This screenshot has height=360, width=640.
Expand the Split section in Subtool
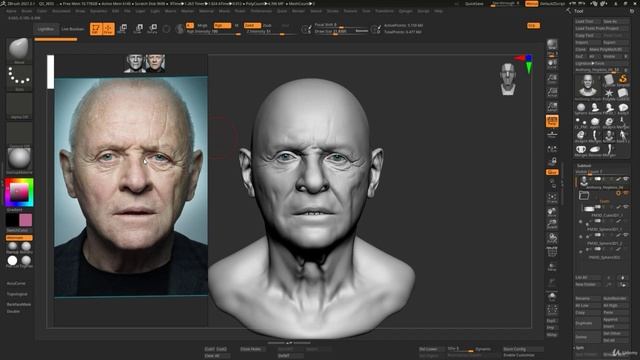580,348
